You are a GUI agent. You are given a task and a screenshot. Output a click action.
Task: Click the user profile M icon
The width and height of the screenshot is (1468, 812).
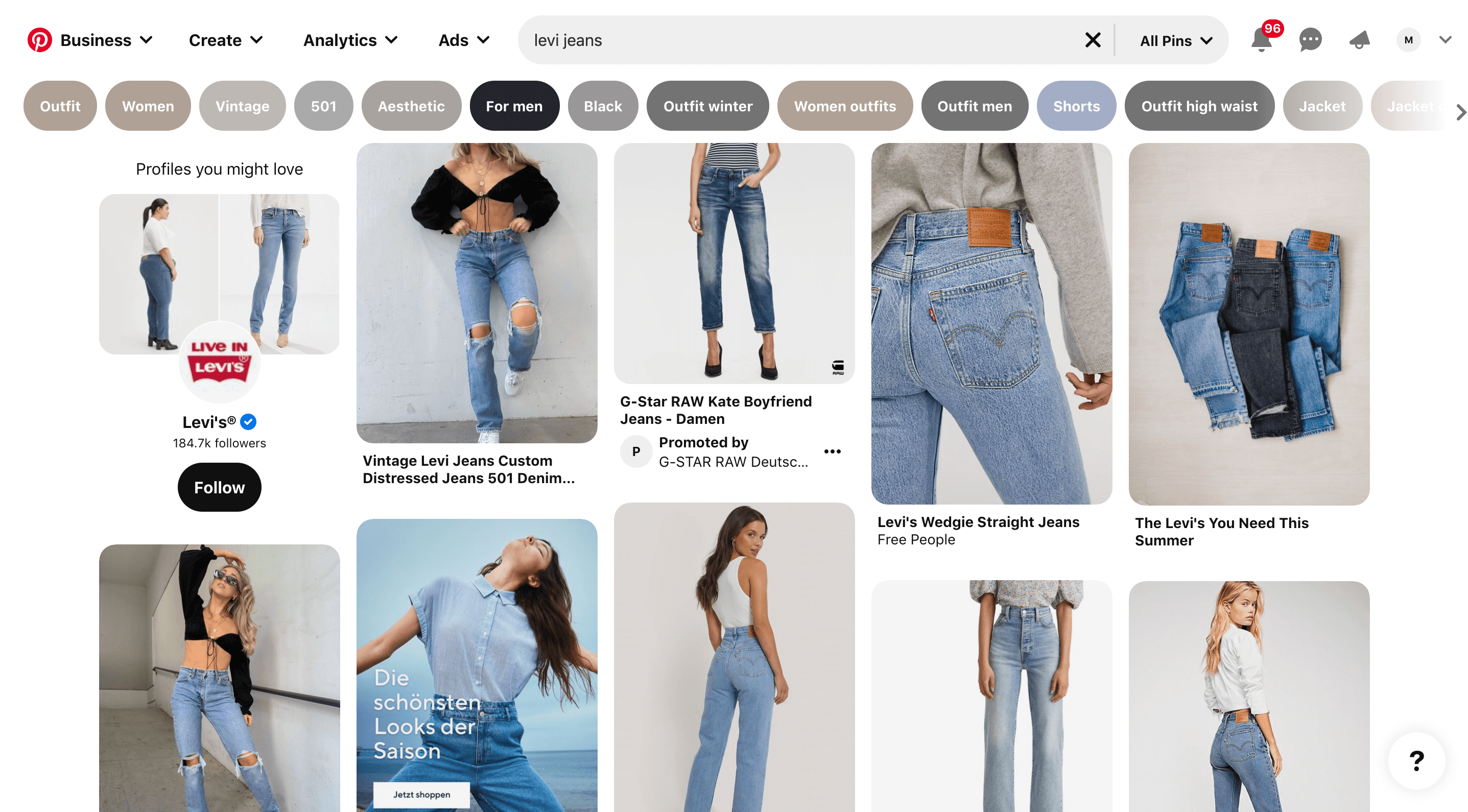tap(1408, 40)
